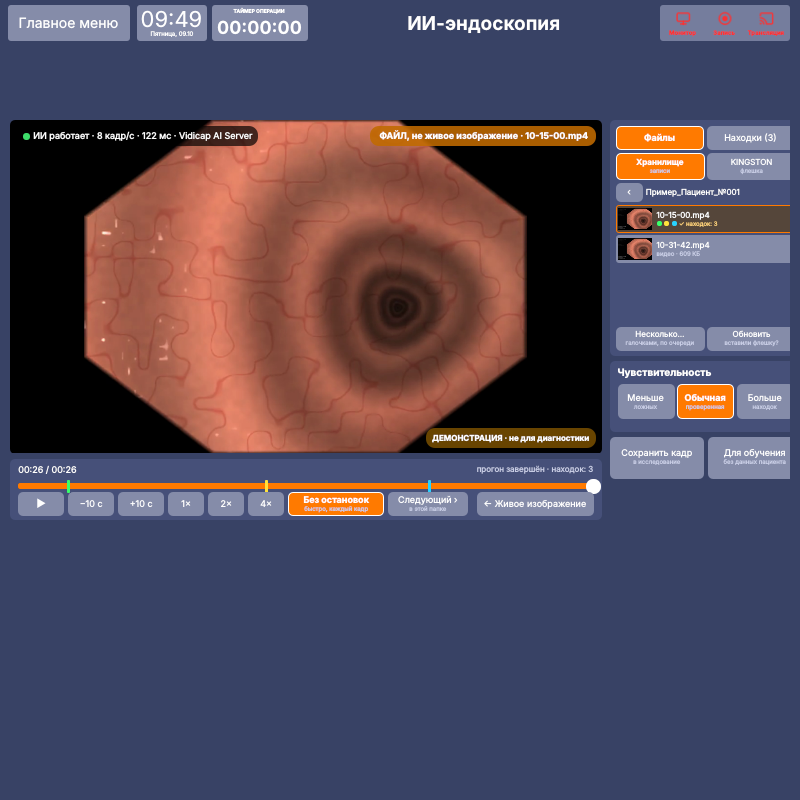Open the 10-31-42.mp4 thumbnail
800x800 pixels.
tap(635, 249)
